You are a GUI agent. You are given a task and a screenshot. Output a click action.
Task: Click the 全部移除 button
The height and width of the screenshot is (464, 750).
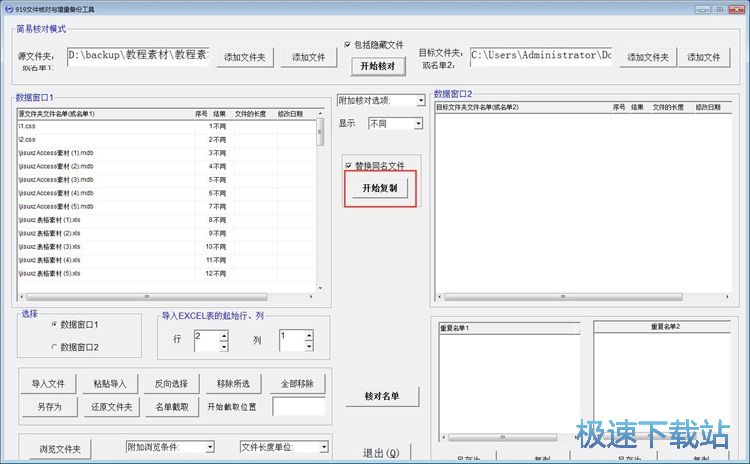point(297,384)
